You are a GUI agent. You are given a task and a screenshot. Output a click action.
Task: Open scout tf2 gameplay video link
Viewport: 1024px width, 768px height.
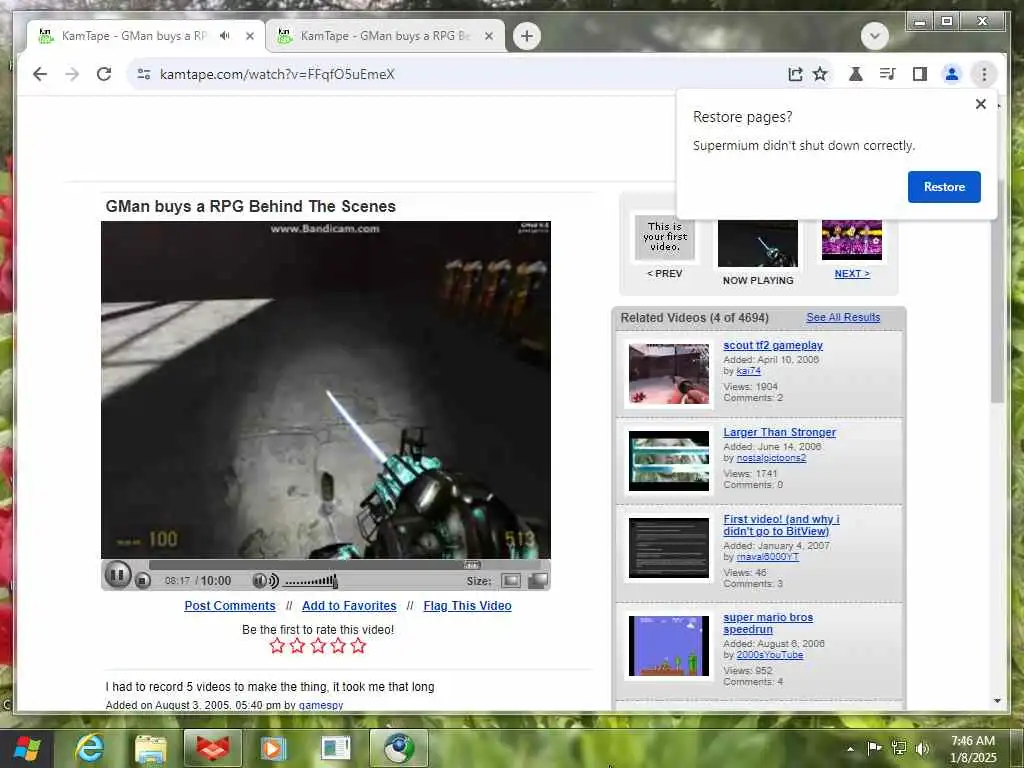tap(773, 345)
